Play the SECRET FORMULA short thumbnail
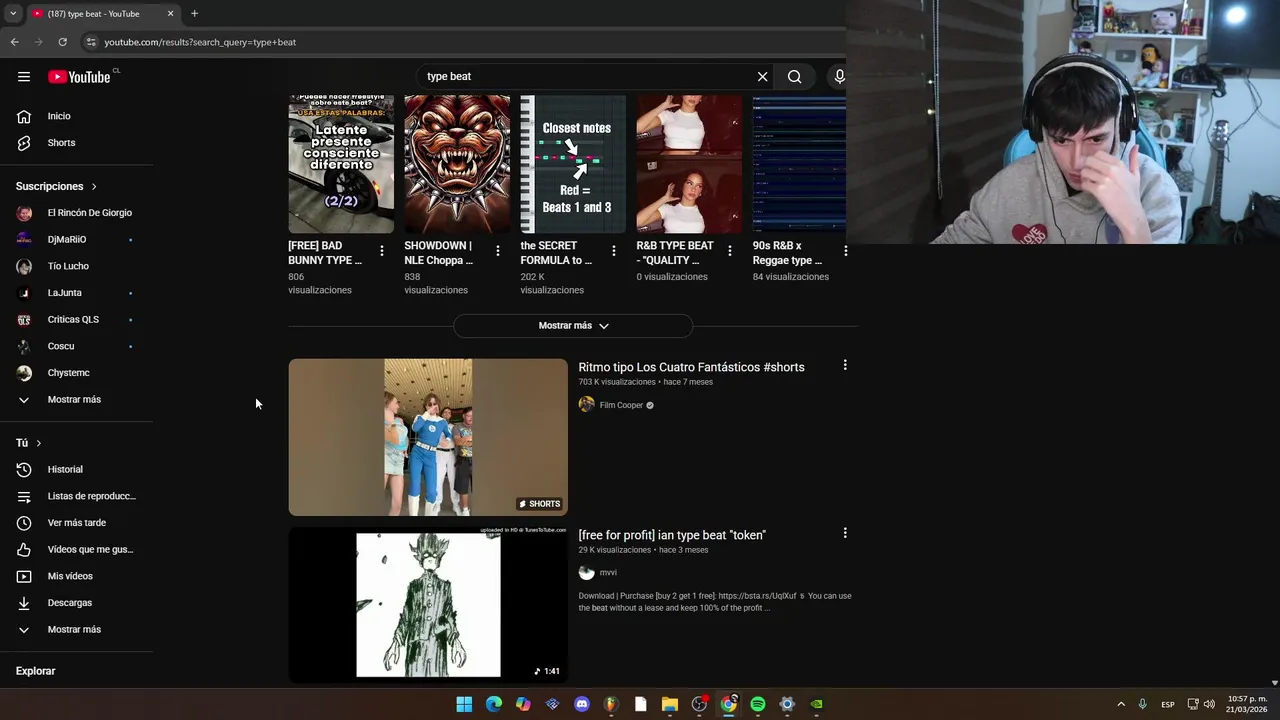 [x=573, y=164]
